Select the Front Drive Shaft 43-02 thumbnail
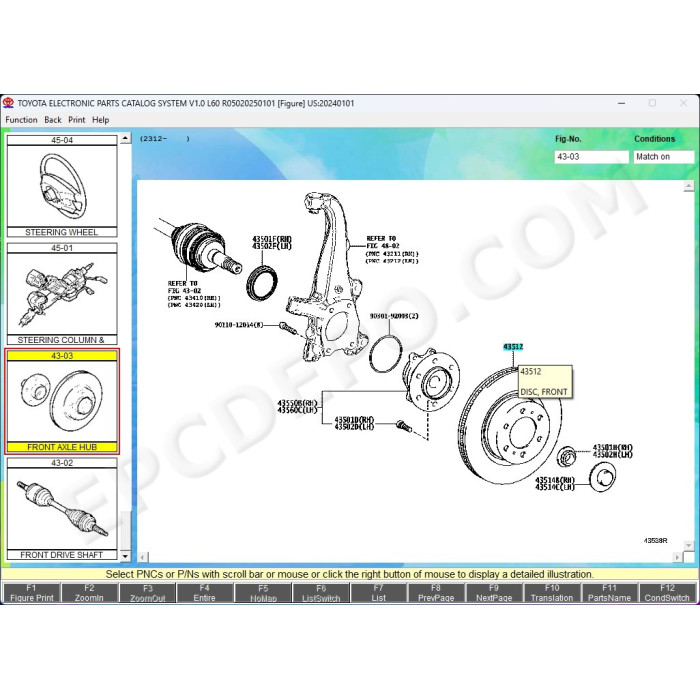700x700 pixels. pyautogui.click(x=62, y=508)
